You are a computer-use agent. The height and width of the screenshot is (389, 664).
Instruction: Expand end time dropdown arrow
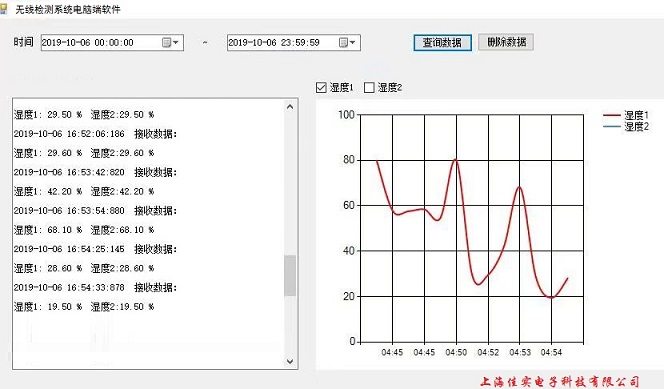point(352,42)
